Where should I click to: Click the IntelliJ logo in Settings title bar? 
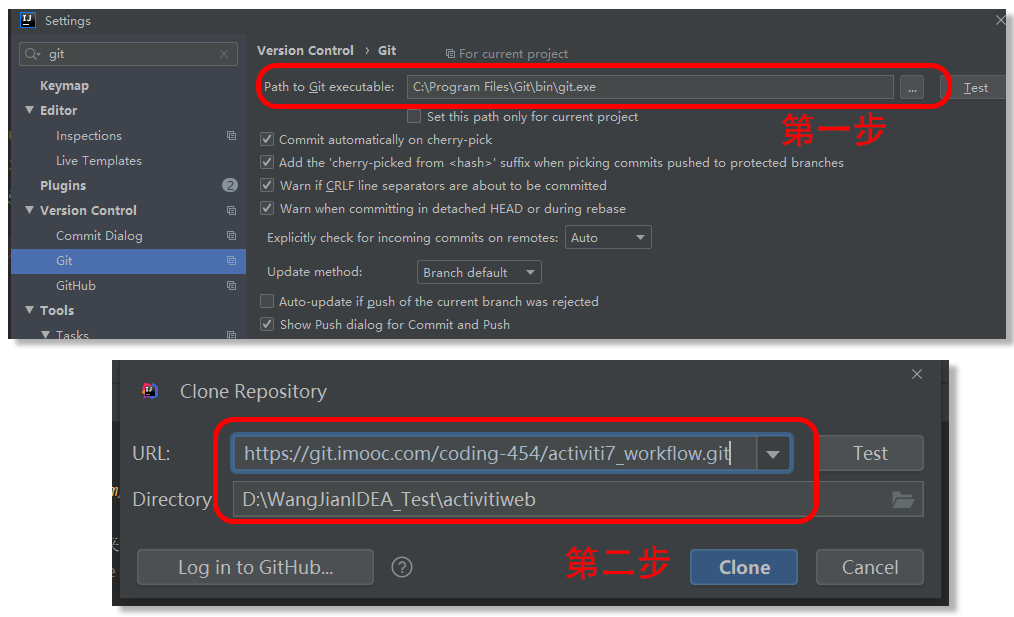pos(28,20)
